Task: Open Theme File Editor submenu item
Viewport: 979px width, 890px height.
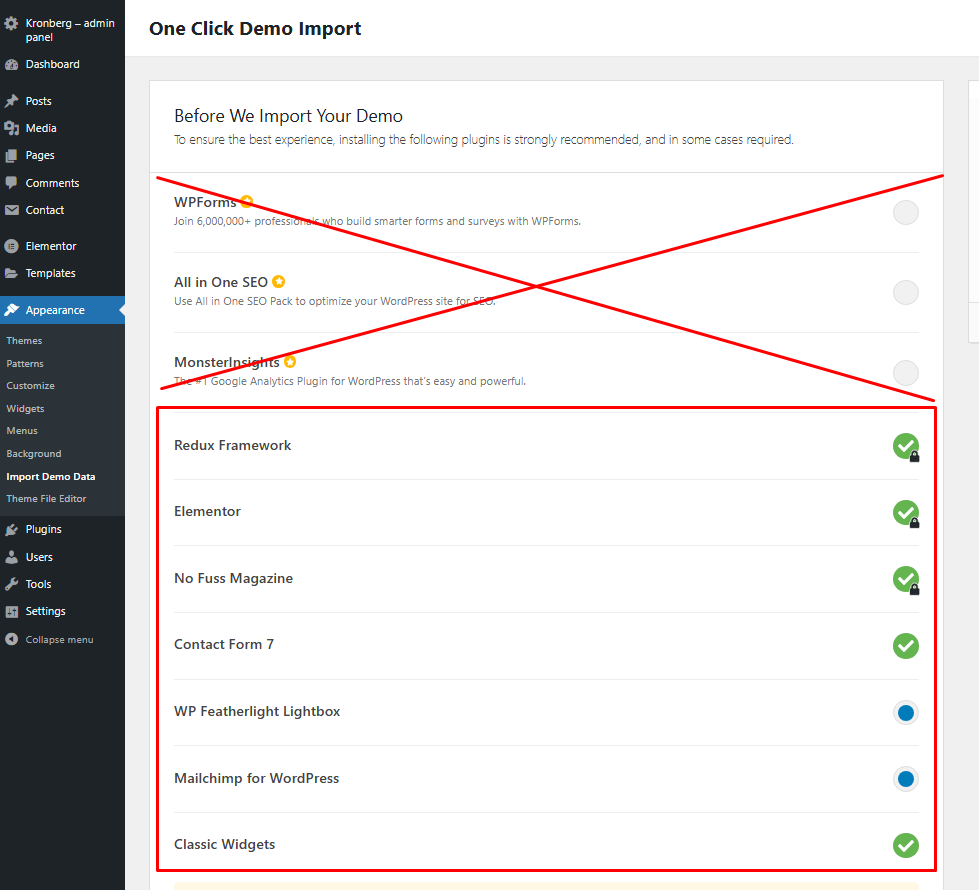Action: pyautogui.click(x=46, y=499)
